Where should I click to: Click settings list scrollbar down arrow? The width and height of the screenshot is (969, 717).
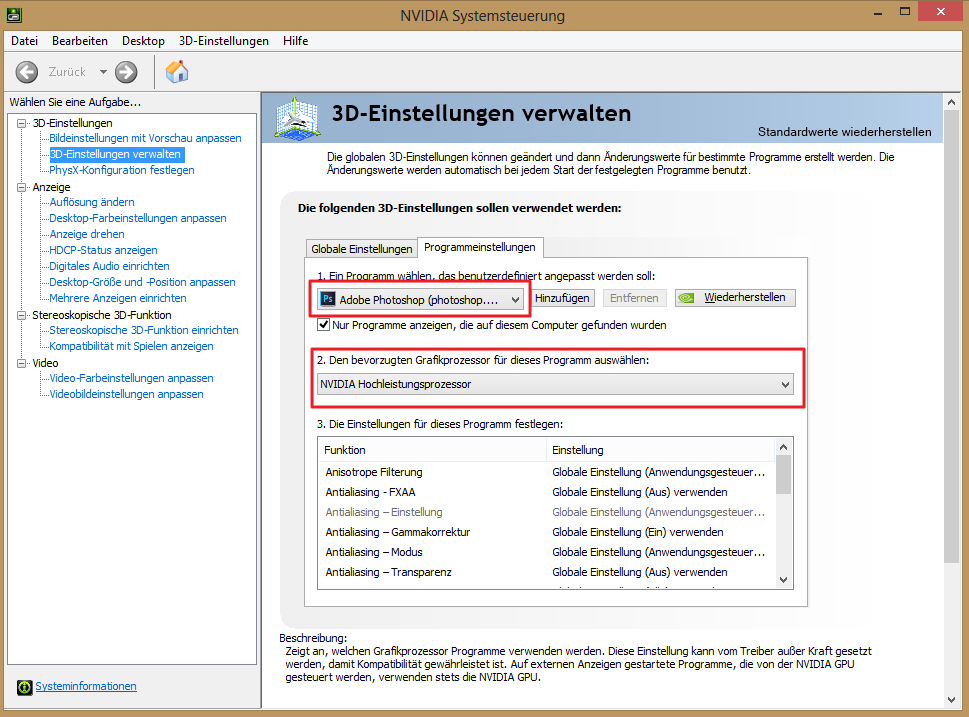coord(784,580)
